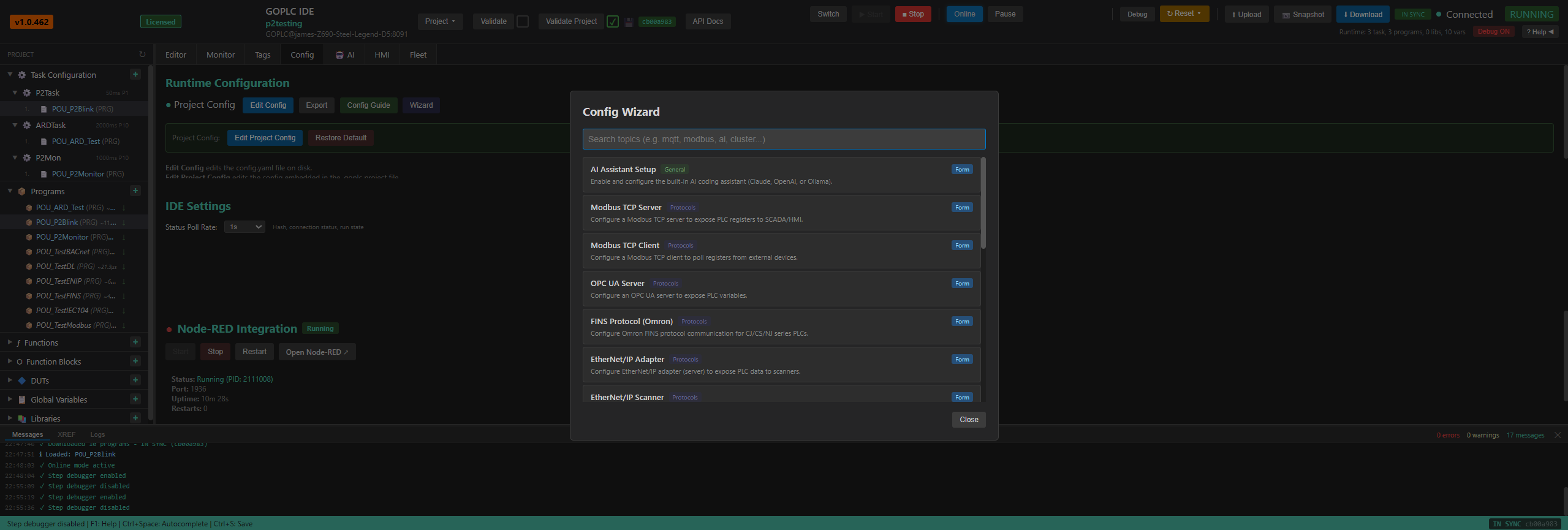Add a new task via plus icon
Screen dimensions: 1568x530
(135, 75)
